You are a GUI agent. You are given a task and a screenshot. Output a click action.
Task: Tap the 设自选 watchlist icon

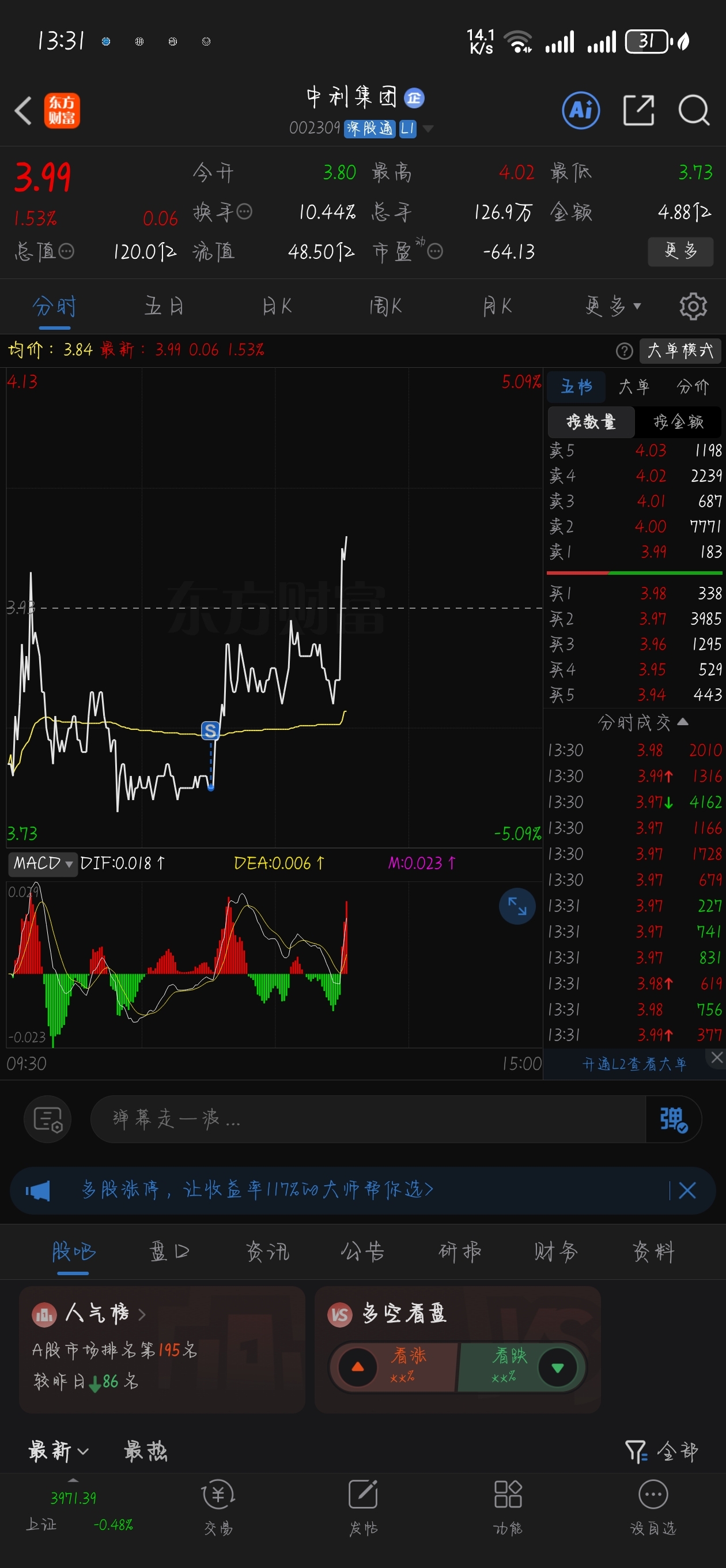(x=653, y=1494)
